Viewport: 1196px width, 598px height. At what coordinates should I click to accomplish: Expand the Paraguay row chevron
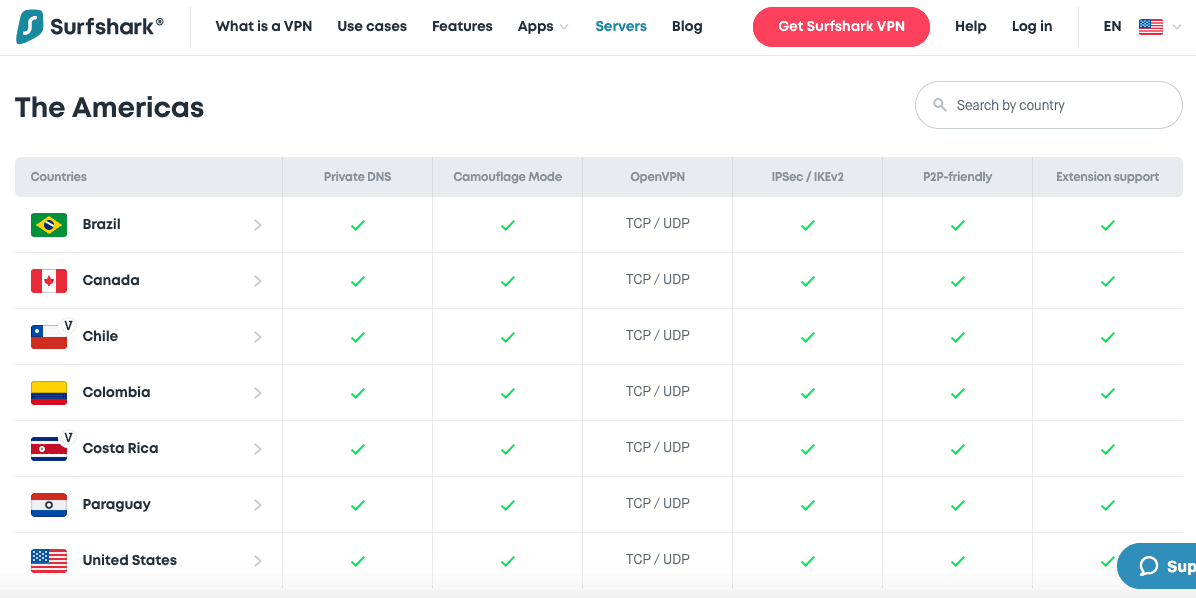258,504
